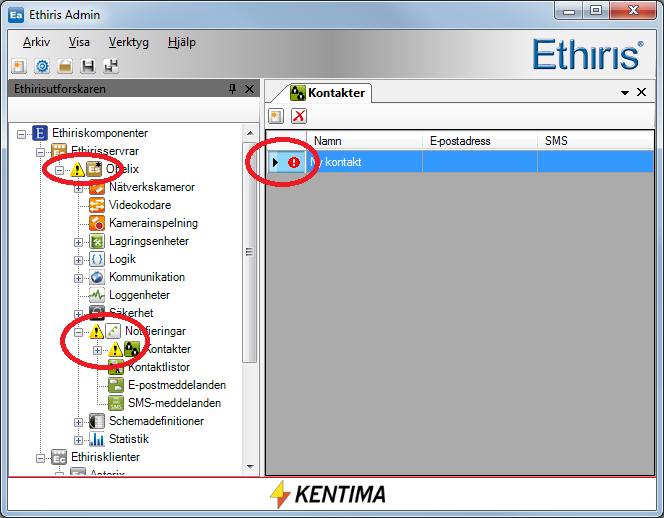Click the row selector arrow of Ny kontakt
The image size is (664, 518).
tap(275, 162)
